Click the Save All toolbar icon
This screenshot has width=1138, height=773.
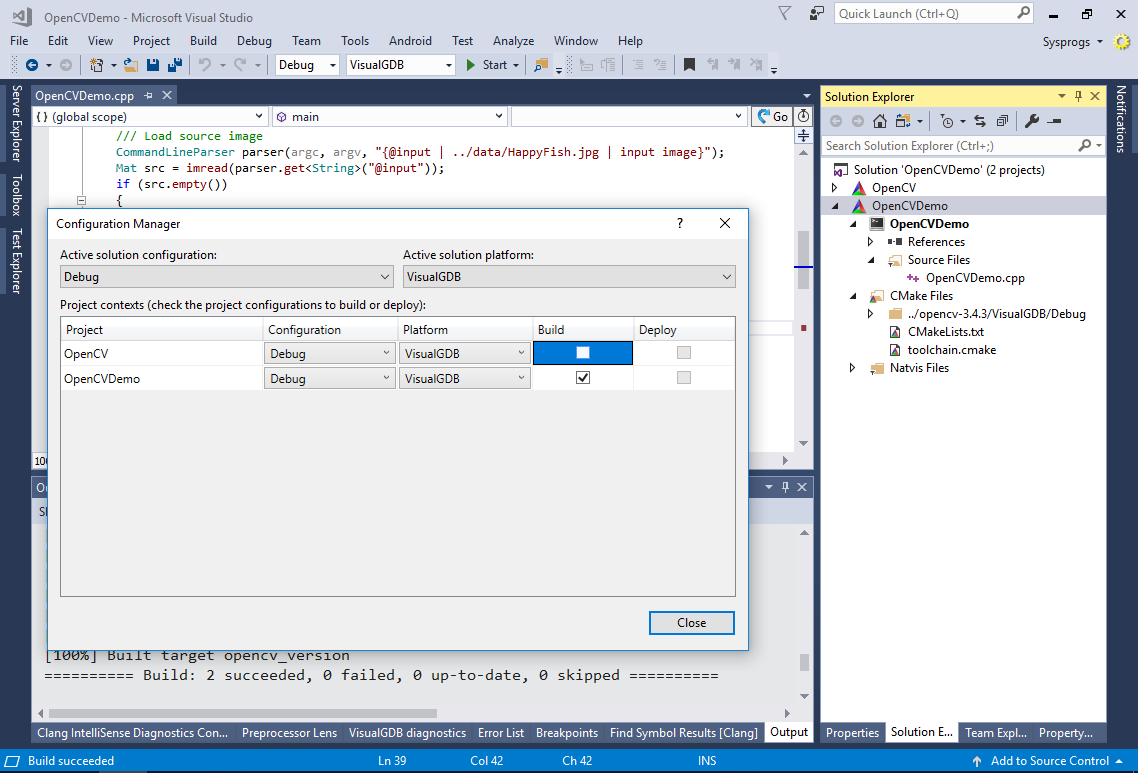(x=174, y=65)
